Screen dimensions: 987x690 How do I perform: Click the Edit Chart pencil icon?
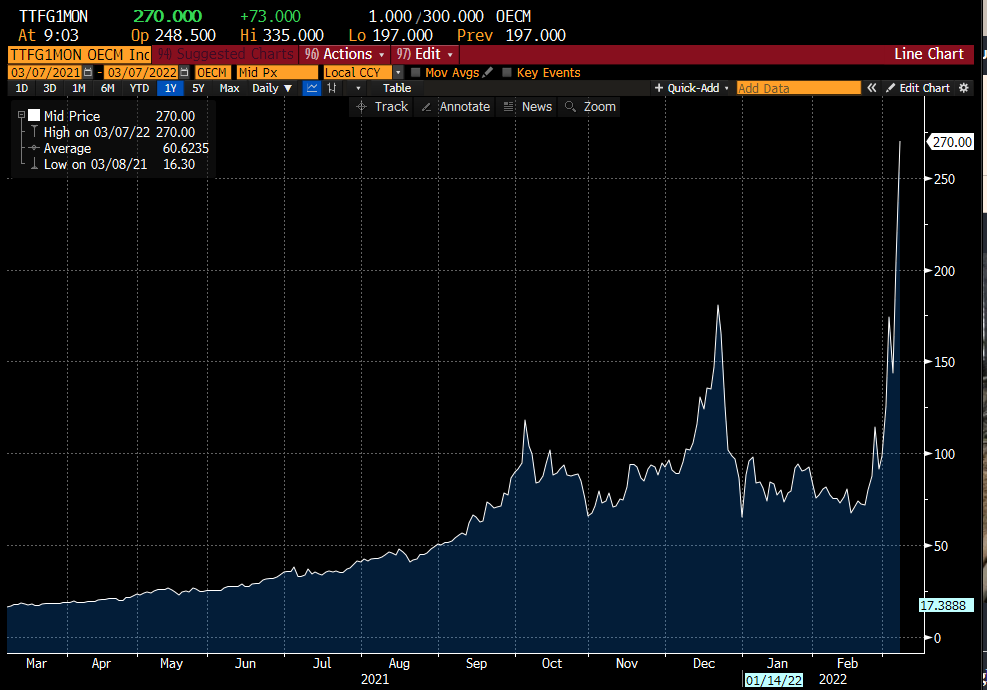[x=890, y=88]
